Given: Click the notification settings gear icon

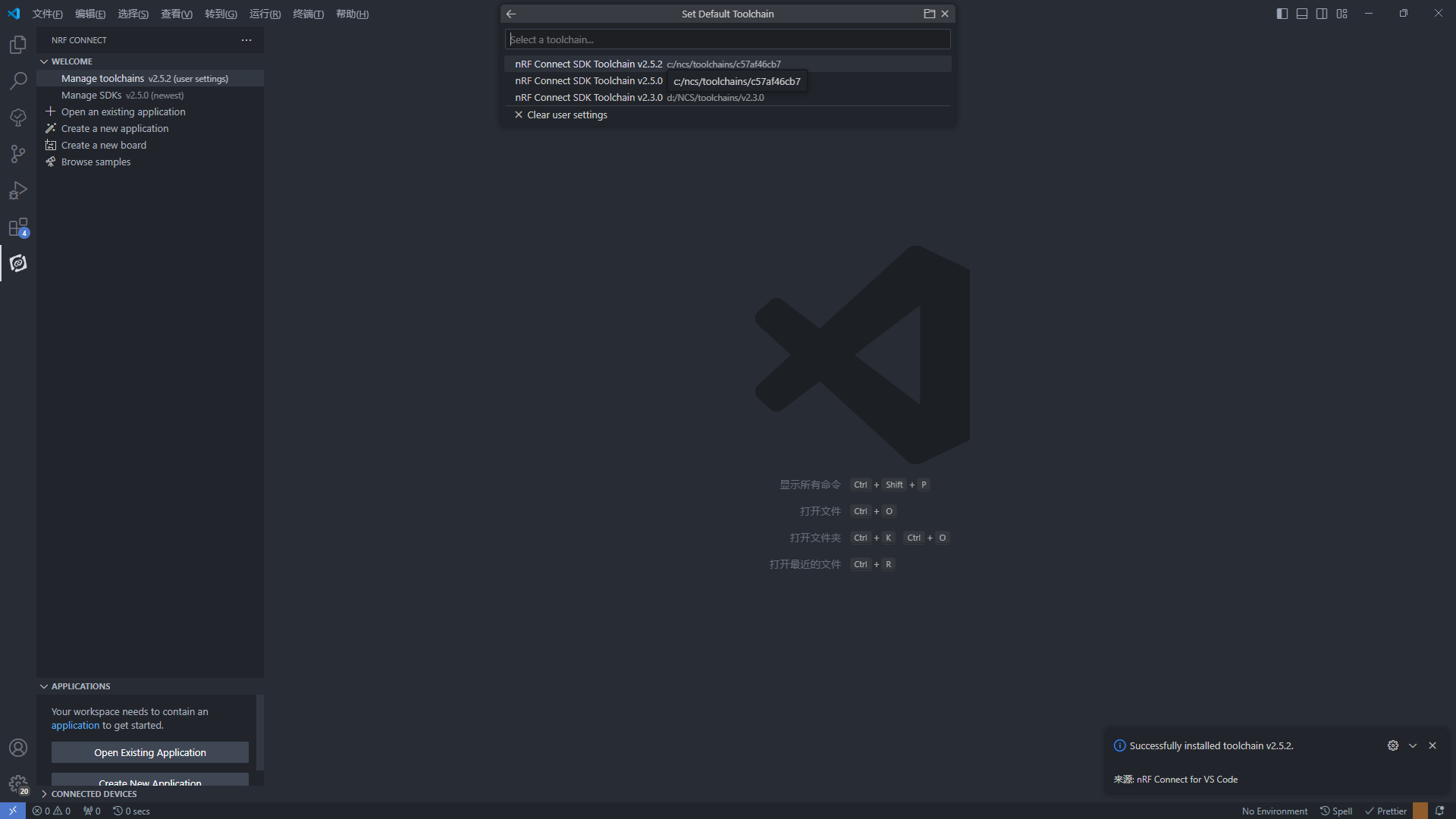Looking at the screenshot, I should pyautogui.click(x=1393, y=745).
